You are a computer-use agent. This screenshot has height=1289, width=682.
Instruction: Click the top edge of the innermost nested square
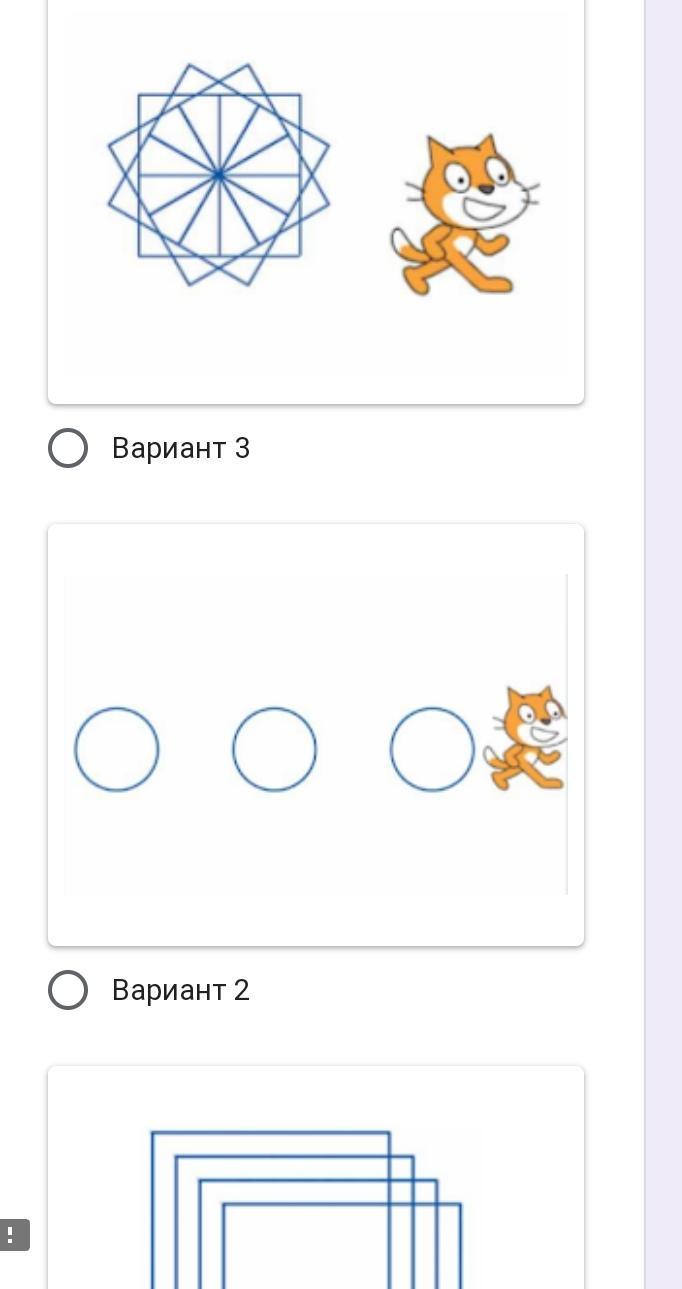[x=340, y=1205]
